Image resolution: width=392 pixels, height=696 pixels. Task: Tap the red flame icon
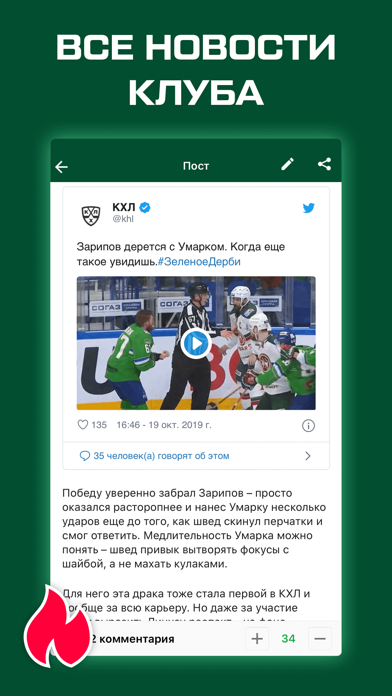(57, 626)
